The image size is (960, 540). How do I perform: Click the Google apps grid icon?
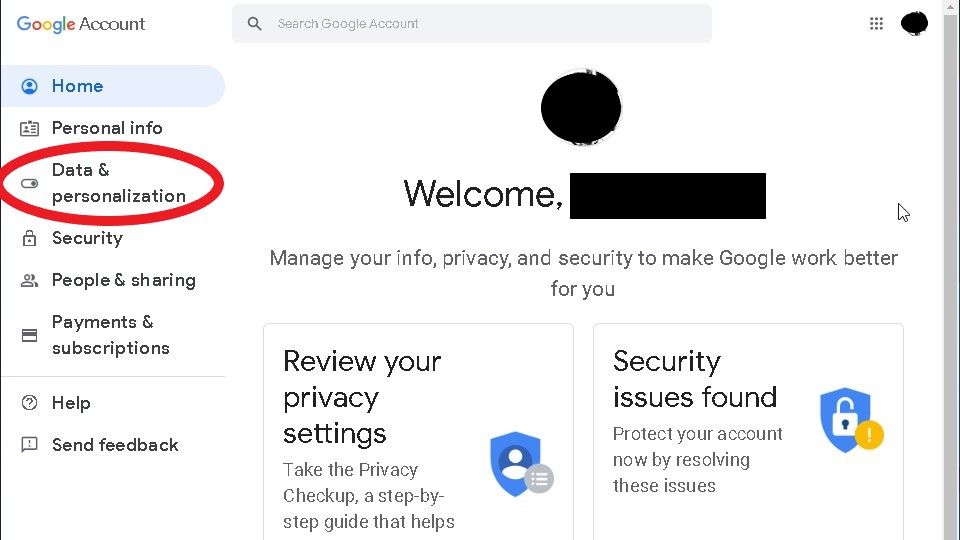point(876,24)
